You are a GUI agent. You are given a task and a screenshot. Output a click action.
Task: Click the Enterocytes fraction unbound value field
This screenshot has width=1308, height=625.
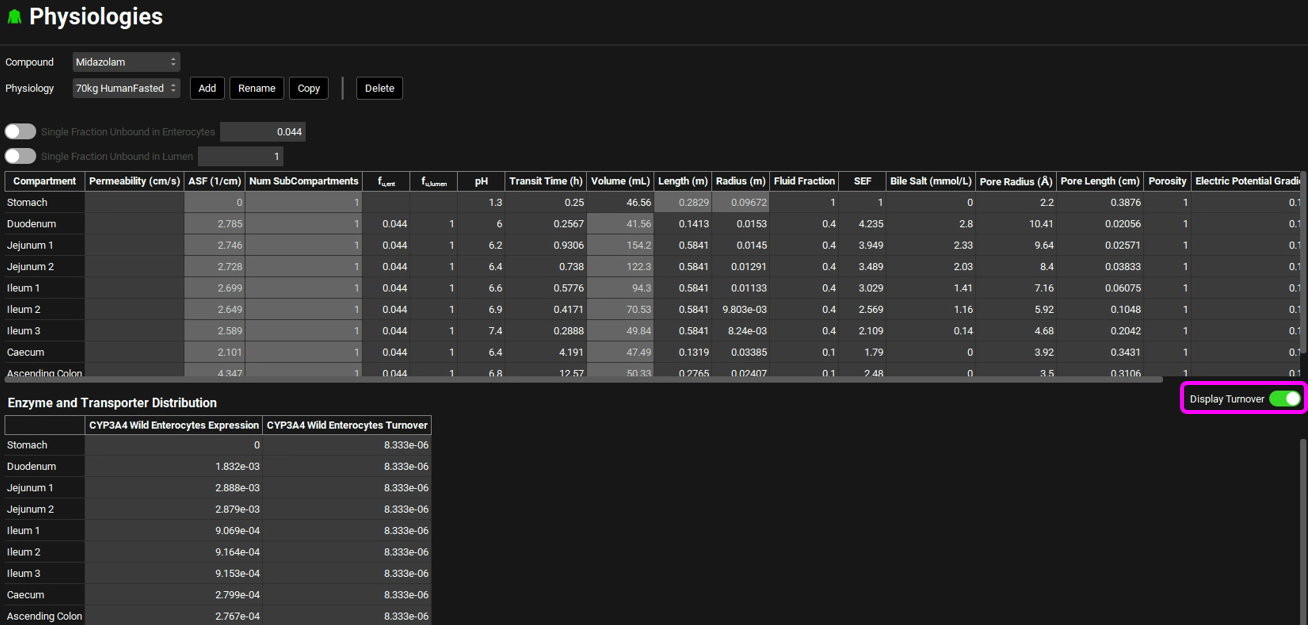pos(262,132)
